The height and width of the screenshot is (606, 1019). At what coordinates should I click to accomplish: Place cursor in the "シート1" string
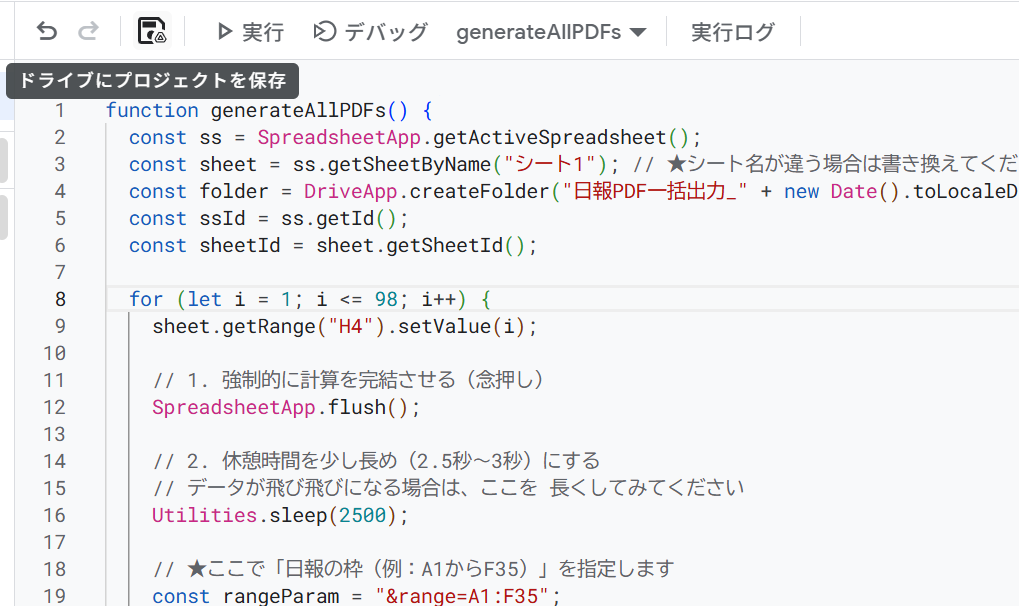[x=553, y=164]
